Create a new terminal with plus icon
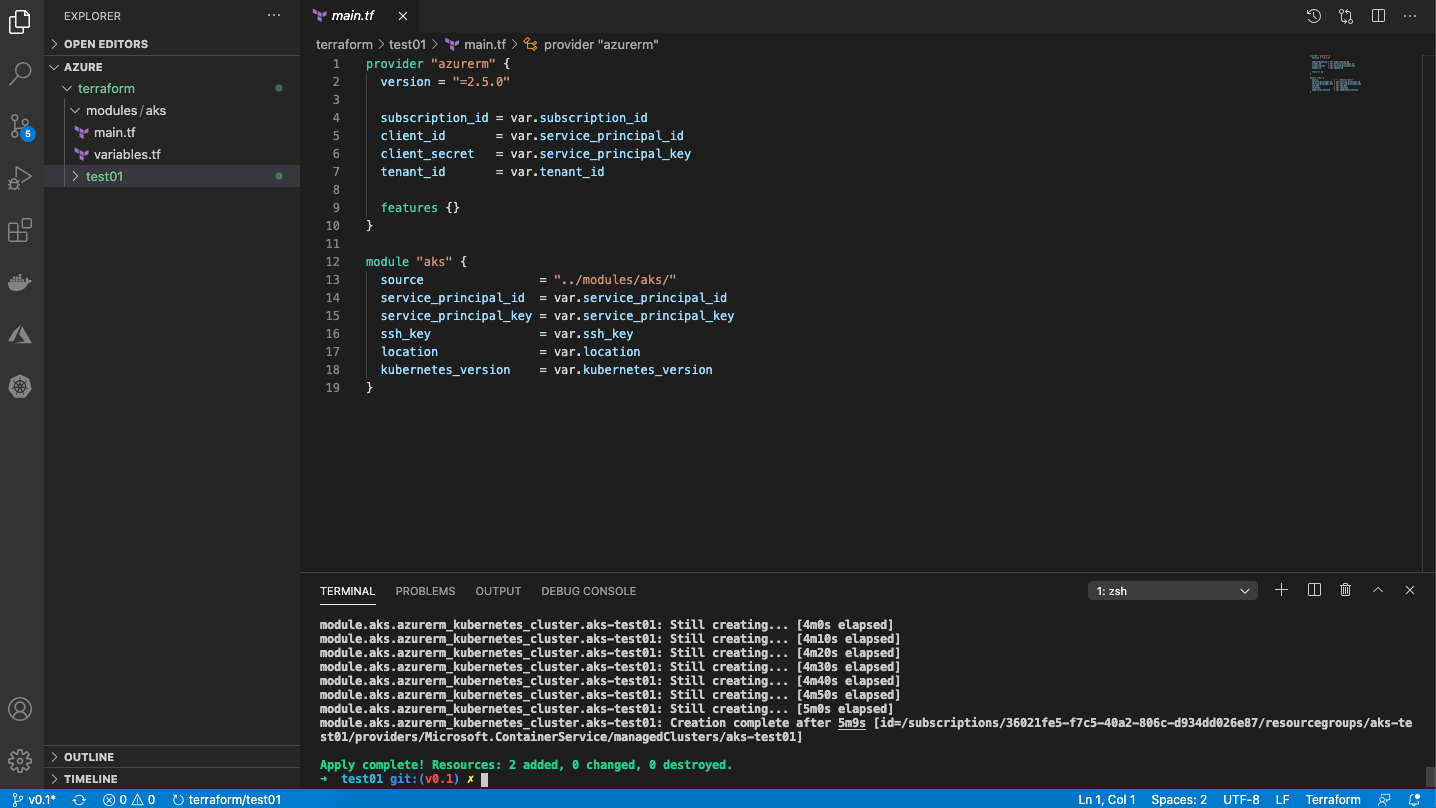 [1281, 590]
